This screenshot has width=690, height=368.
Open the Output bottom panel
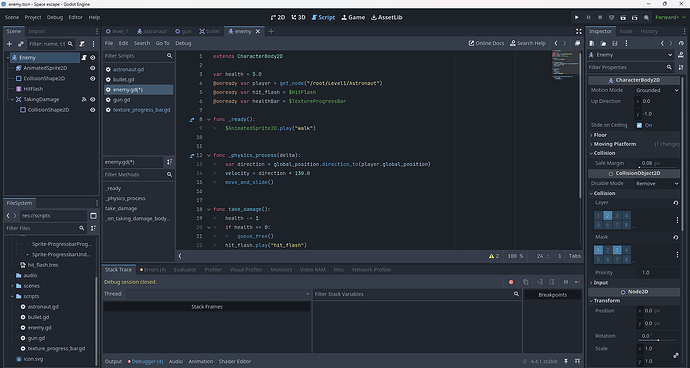pyautogui.click(x=113, y=361)
